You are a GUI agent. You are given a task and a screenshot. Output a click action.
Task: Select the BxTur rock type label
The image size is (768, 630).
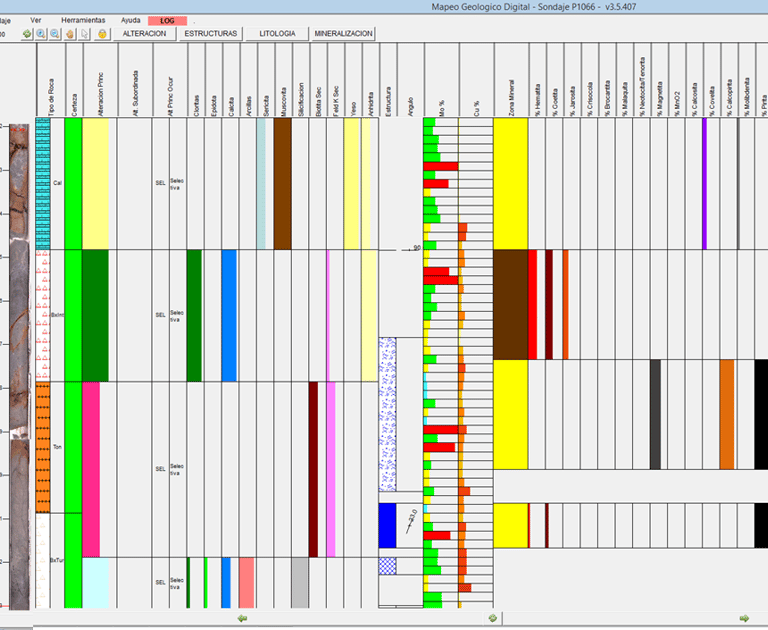click(x=57, y=560)
